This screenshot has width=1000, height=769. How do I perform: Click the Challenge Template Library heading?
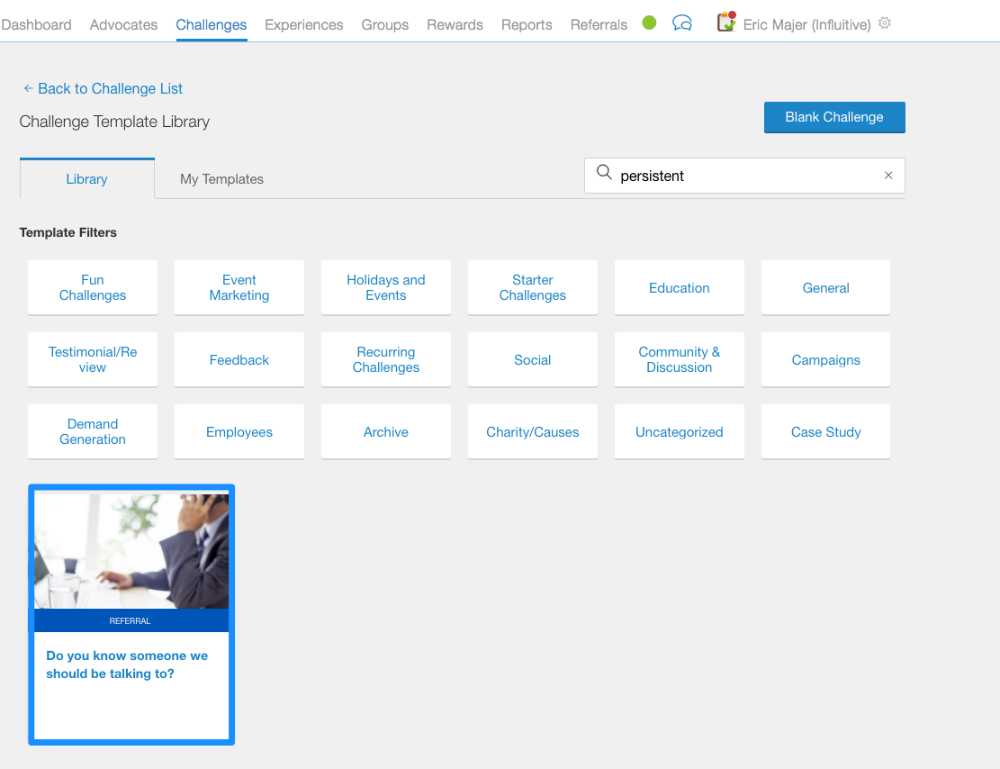coord(114,122)
